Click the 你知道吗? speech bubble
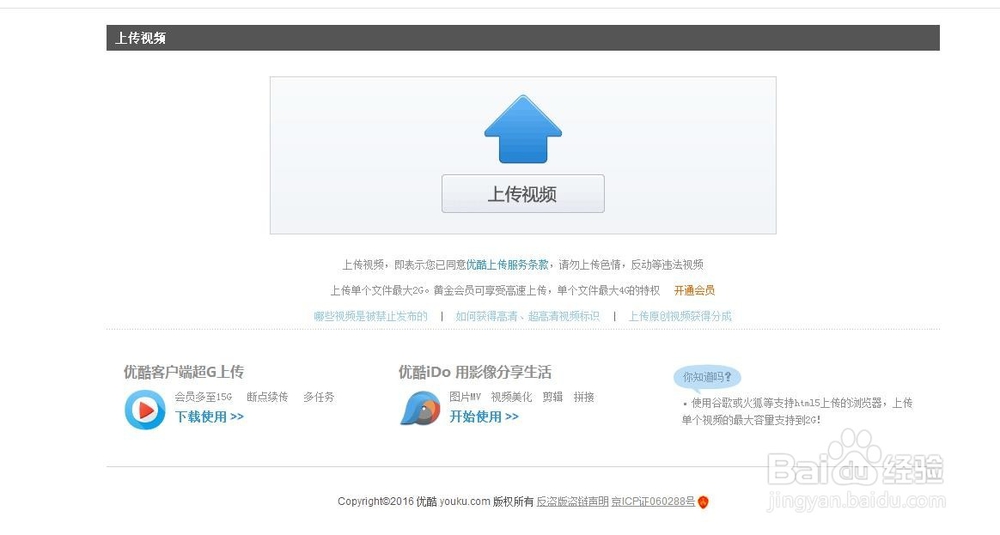This screenshot has height=535, width=1000. point(707,377)
